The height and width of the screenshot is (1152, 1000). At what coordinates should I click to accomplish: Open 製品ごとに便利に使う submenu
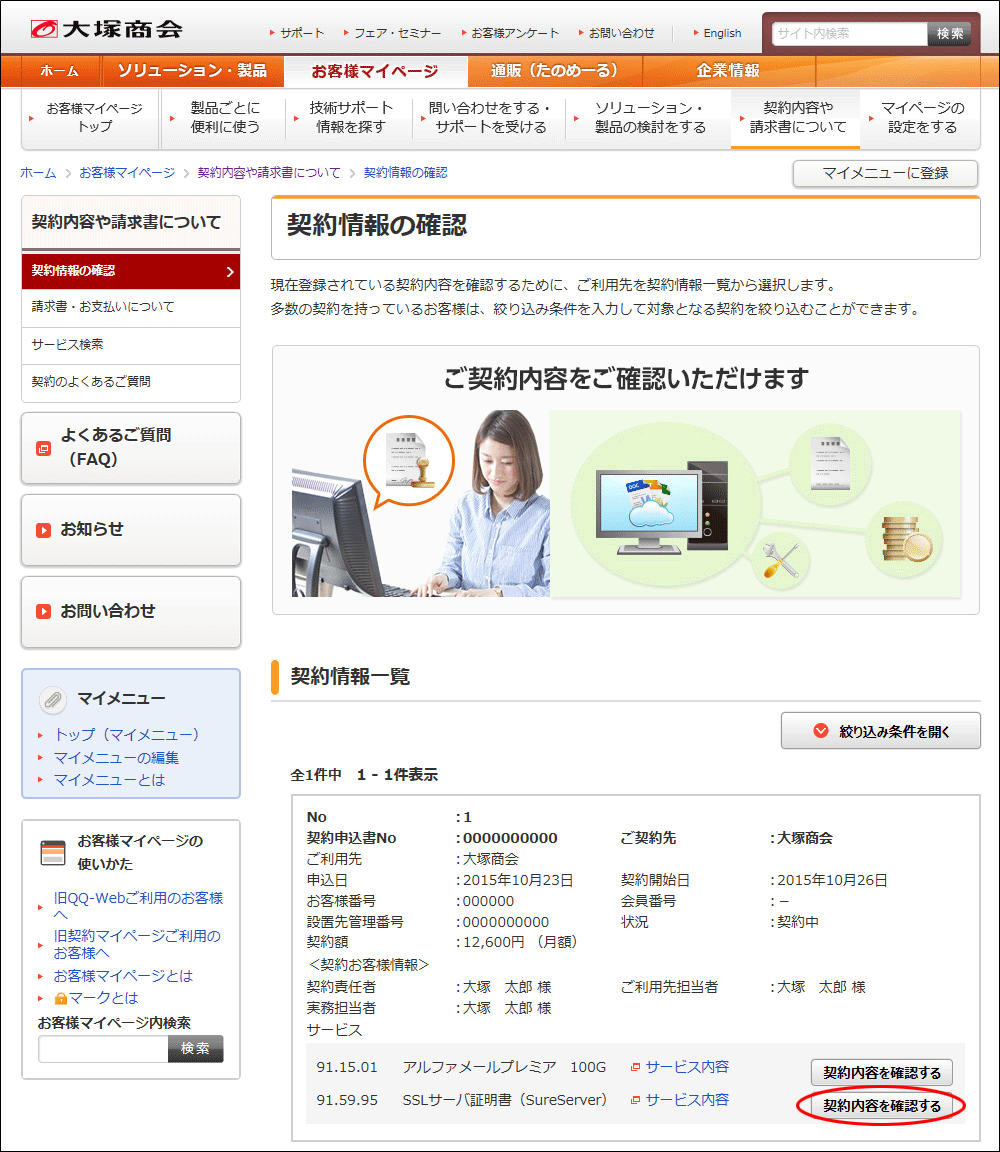pyautogui.click(x=223, y=118)
